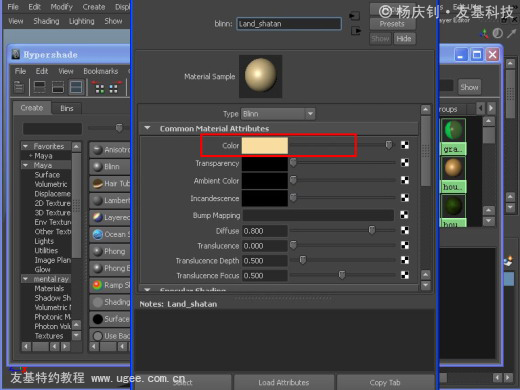Open the Bookmarks menu in Hypershade
The image size is (520, 390).
(101, 71)
